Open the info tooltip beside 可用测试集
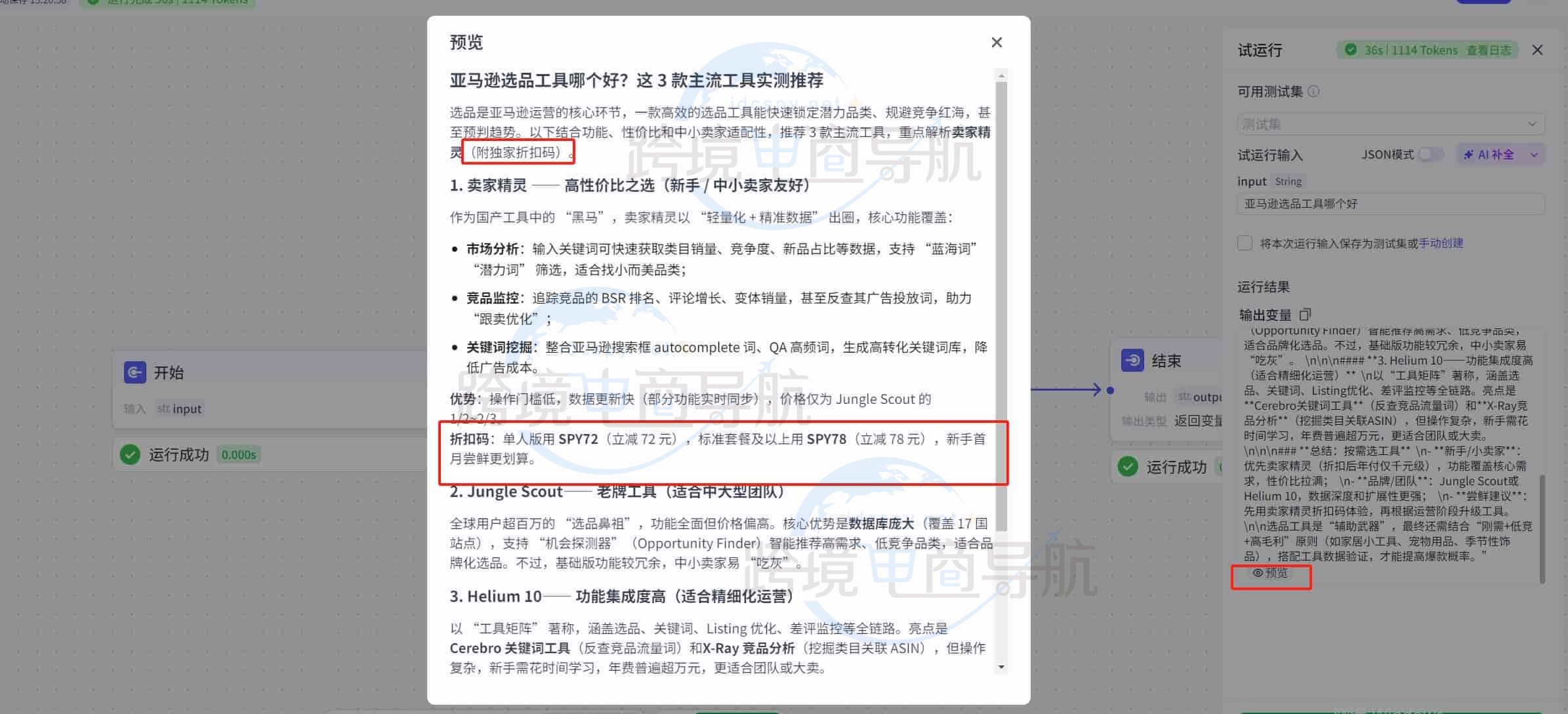This screenshot has height=714, width=1568. click(x=1313, y=92)
